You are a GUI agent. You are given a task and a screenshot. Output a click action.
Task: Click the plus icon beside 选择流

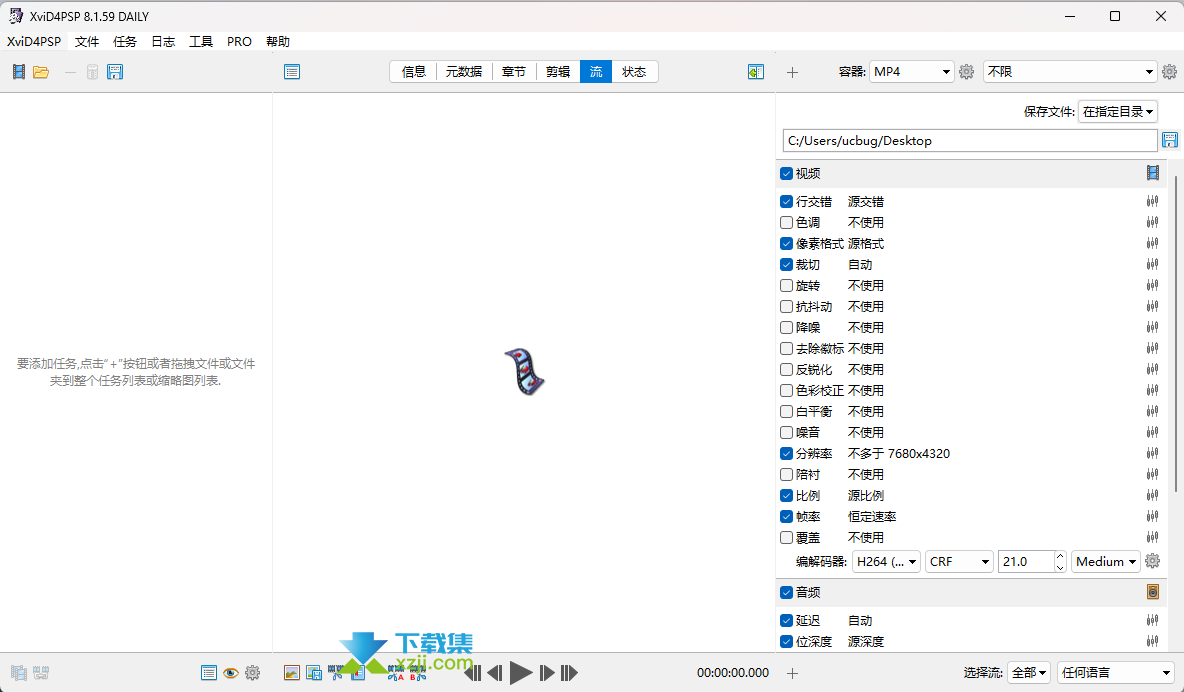coord(792,672)
